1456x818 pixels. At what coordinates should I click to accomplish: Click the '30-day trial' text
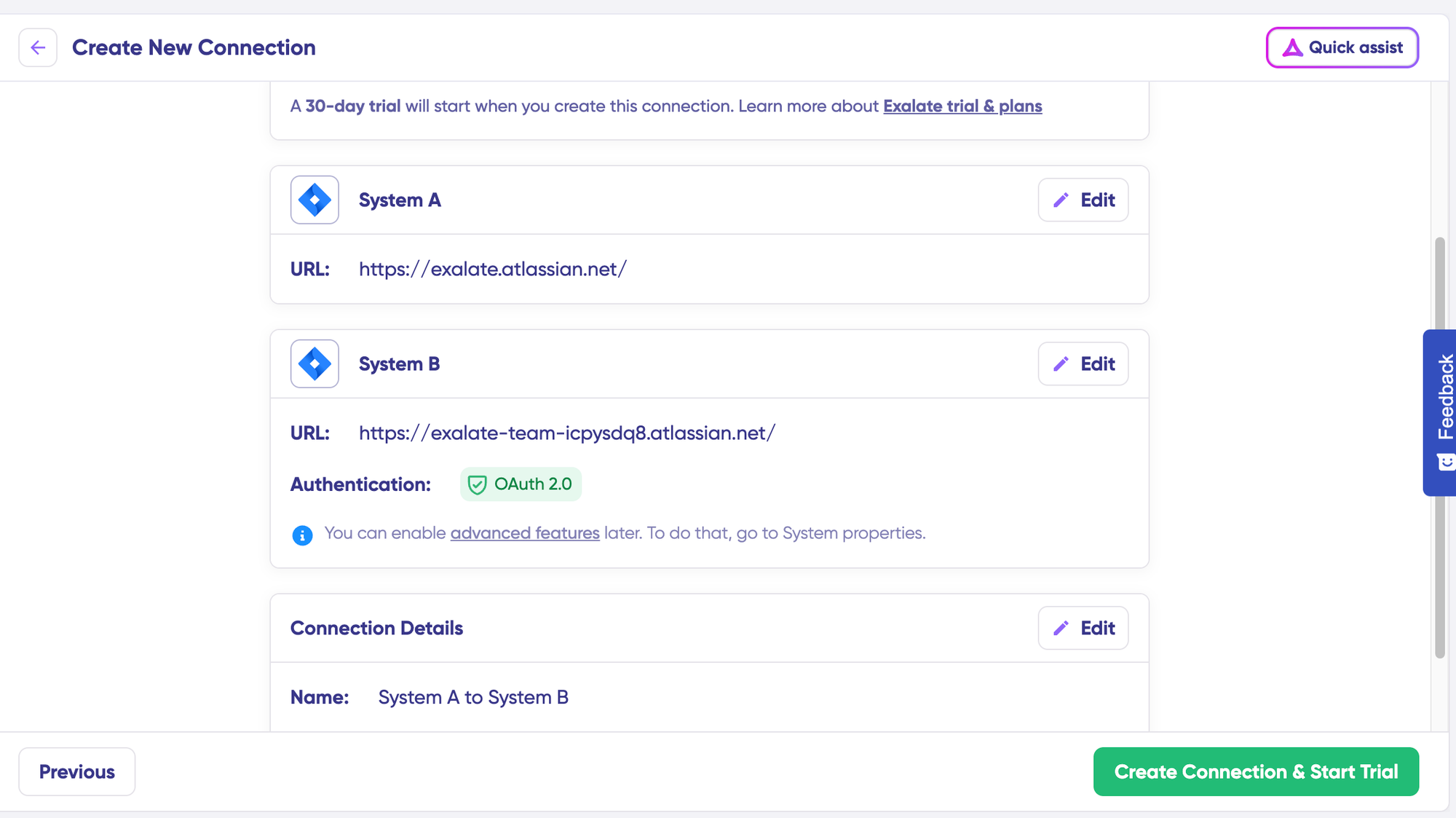click(x=353, y=106)
